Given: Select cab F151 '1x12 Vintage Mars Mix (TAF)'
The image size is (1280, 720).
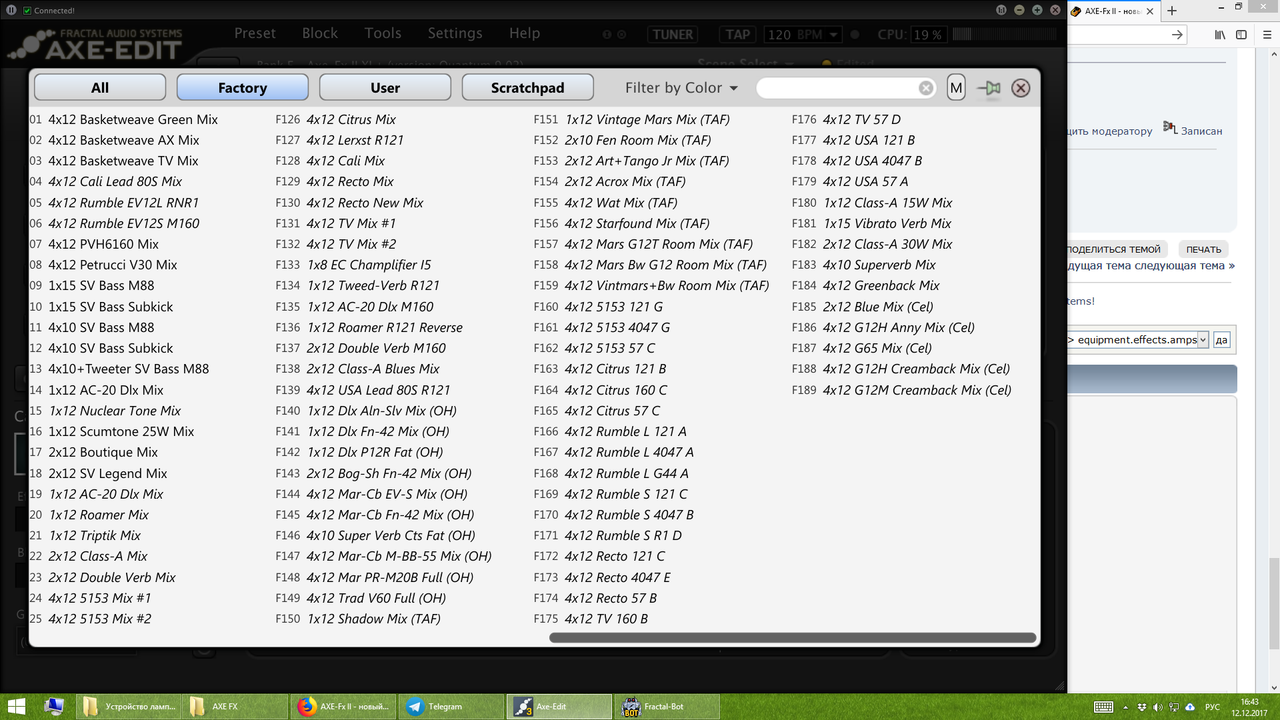Looking at the screenshot, I should coord(647,119).
